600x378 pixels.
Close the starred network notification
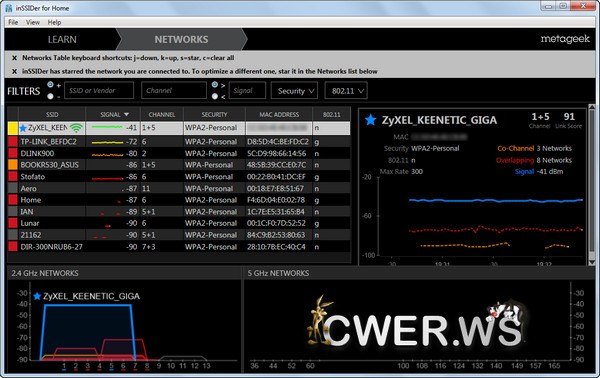(14, 72)
